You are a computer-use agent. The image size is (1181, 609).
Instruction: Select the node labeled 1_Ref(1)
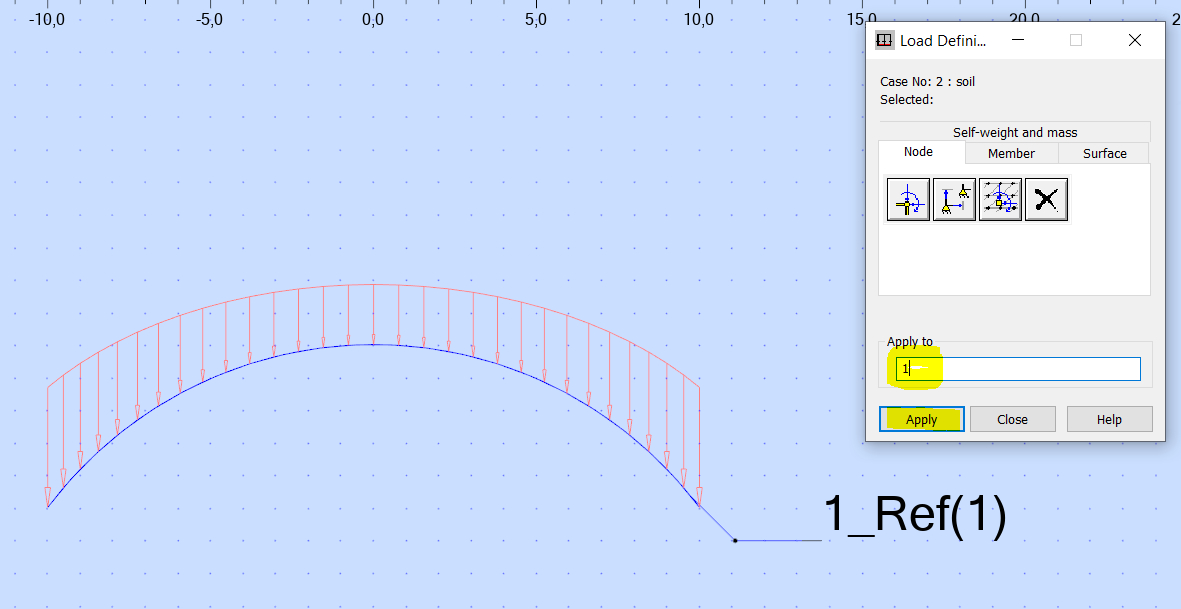coord(735,540)
